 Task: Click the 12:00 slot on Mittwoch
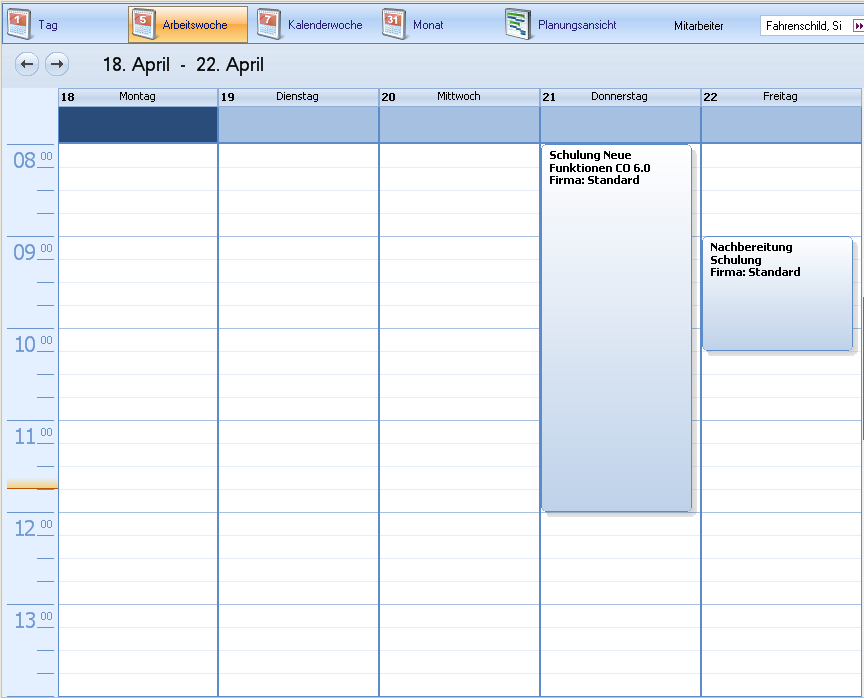[459, 524]
